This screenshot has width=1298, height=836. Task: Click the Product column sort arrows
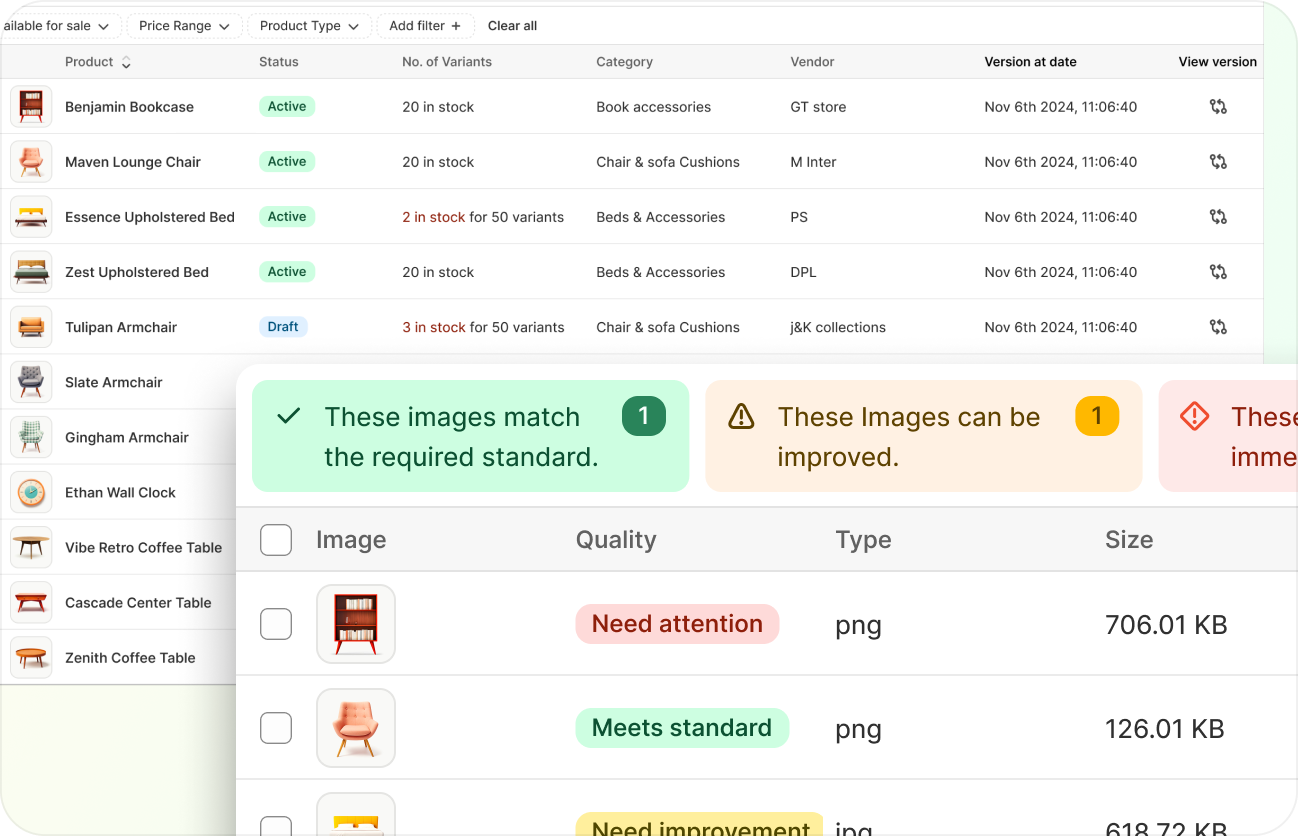point(126,62)
